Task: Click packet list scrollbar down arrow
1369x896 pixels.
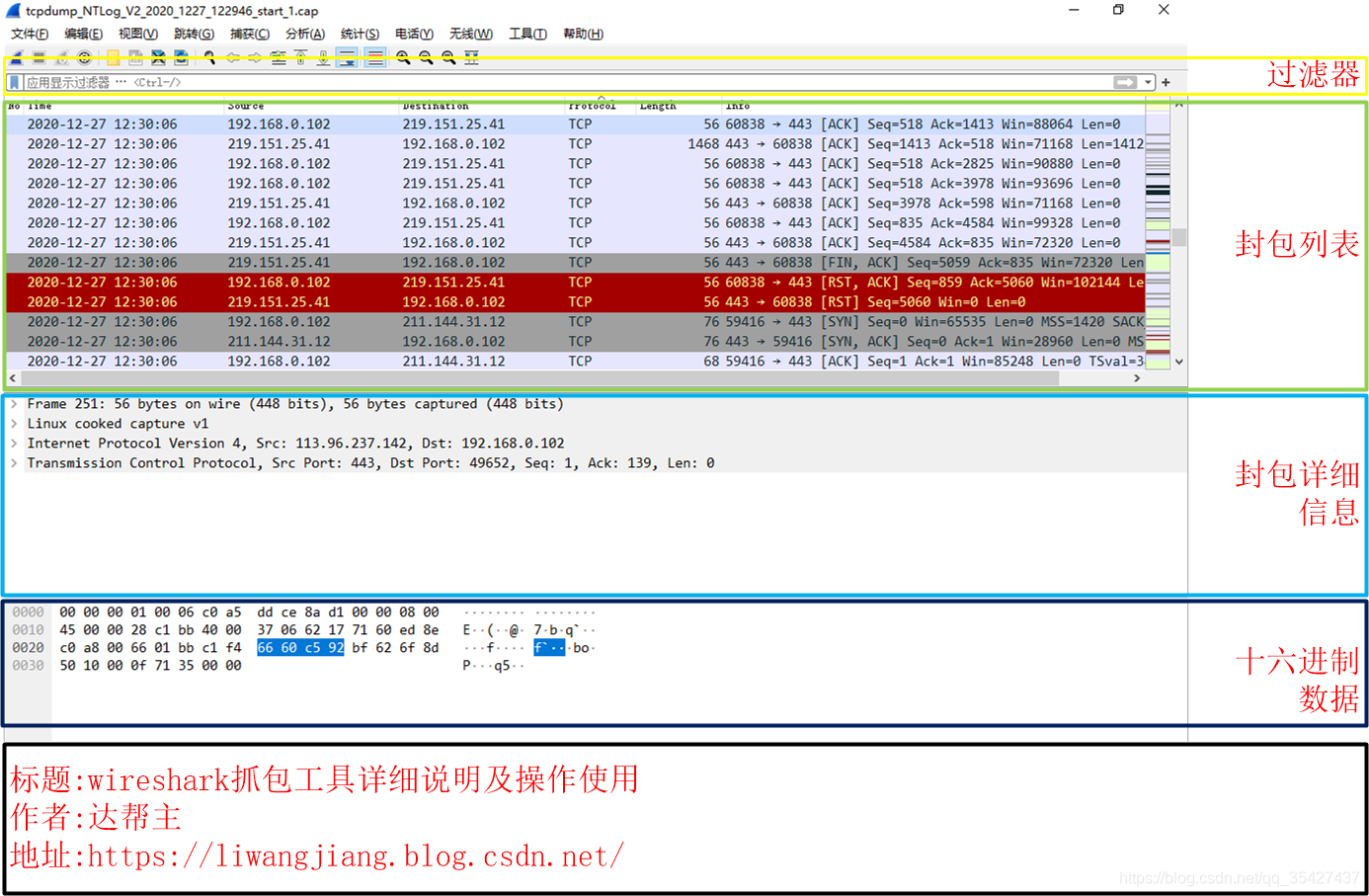Action: 1178,362
